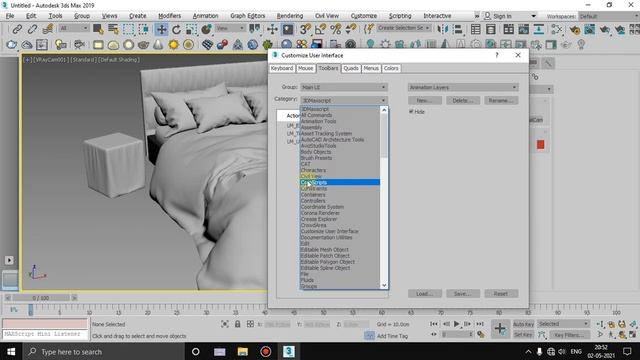Click the Reset button in dialog

click(501, 293)
